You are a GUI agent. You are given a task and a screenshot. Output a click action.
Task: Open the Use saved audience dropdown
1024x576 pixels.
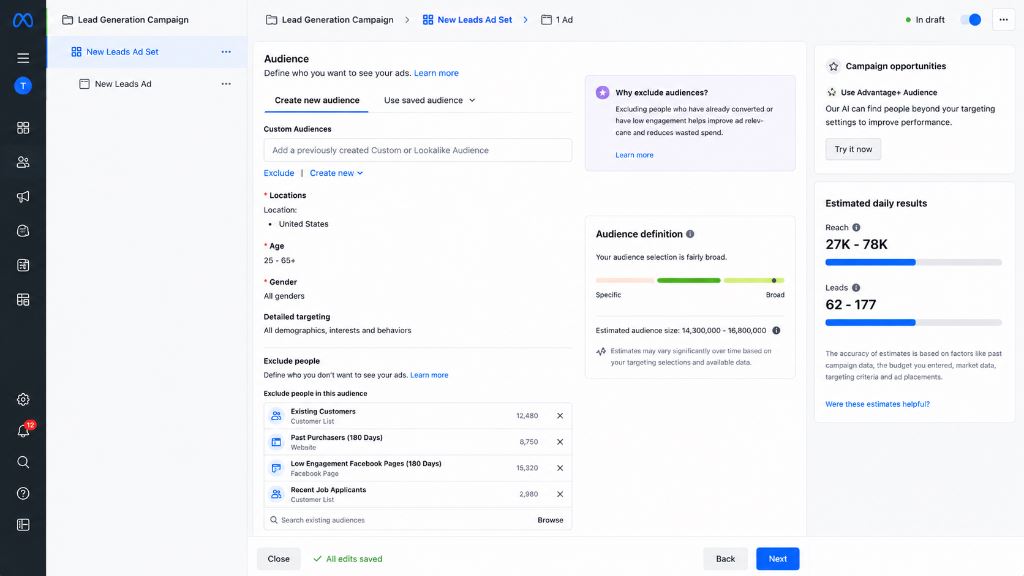[x=429, y=100]
